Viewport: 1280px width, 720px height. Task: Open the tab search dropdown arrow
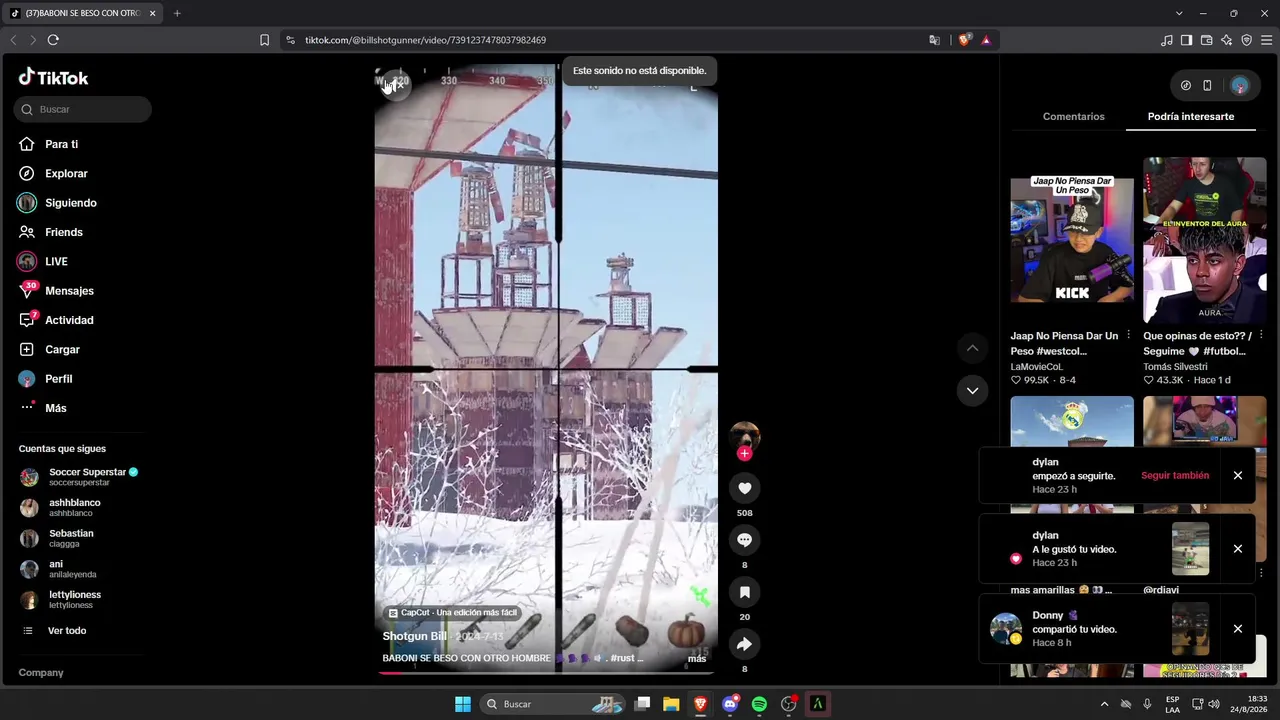click(x=1179, y=13)
